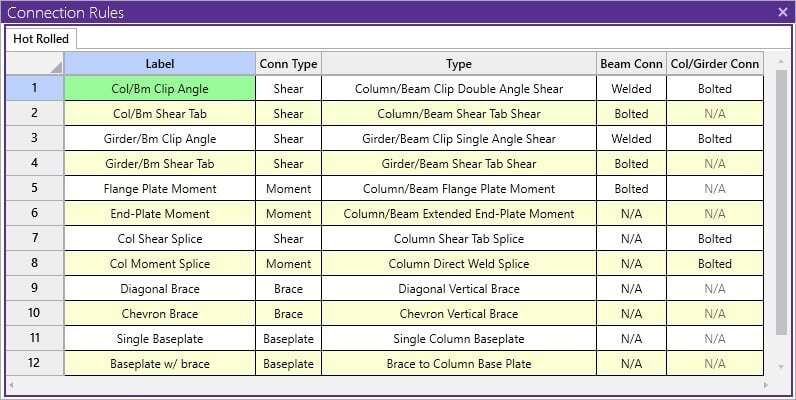Click the End-Plate Moment label cell

(160, 214)
